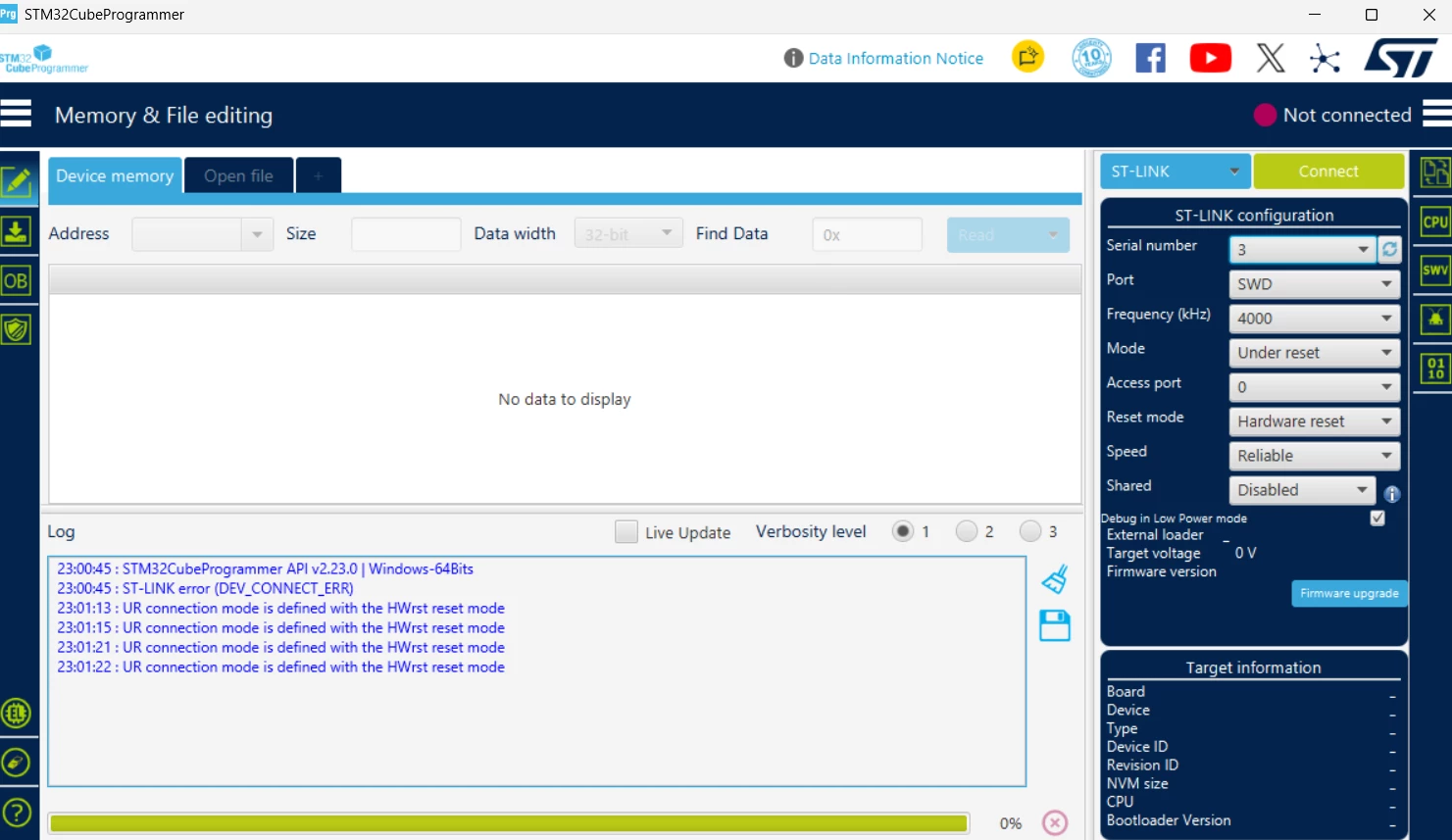Toggle Debug in Low Power mode checkbox

pyautogui.click(x=1377, y=518)
